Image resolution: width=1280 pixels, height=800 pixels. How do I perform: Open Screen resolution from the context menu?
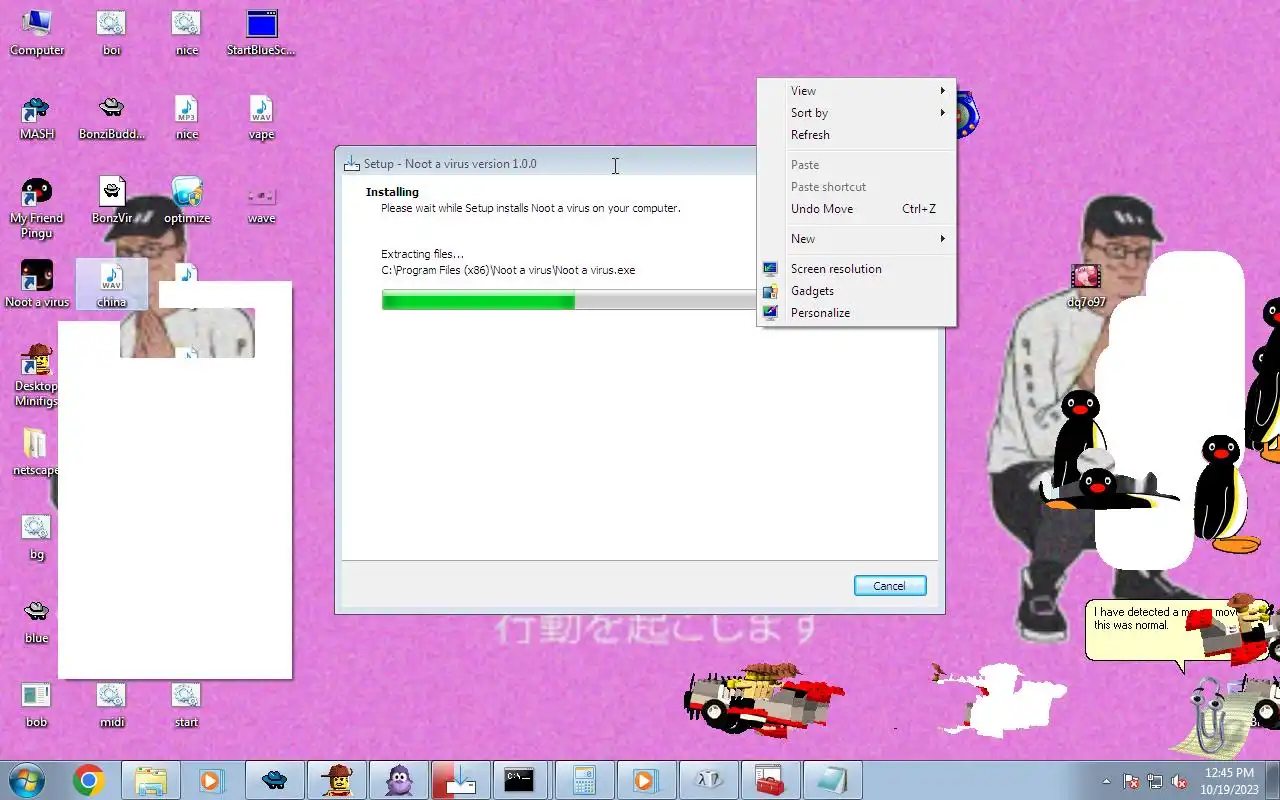pos(856,269)
